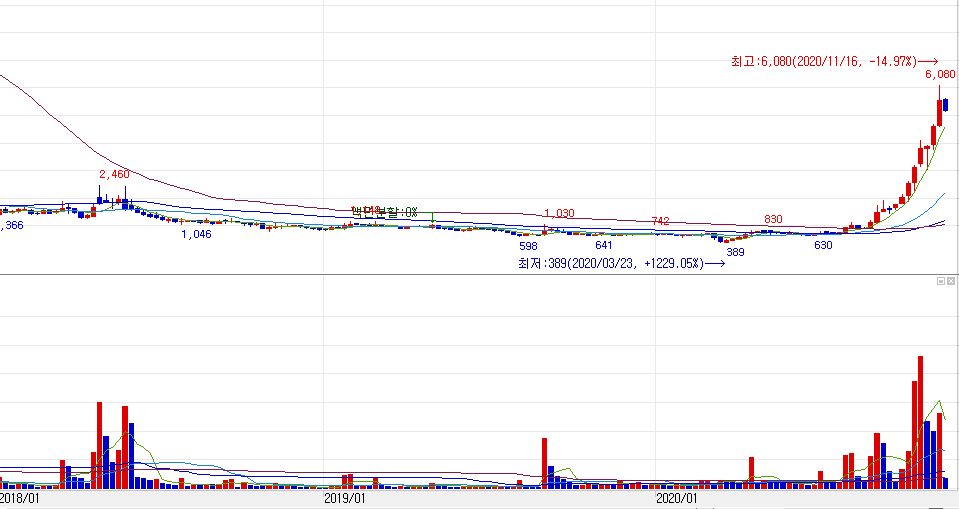Viewport: 959px width, 509px height.
Task: Click the 2020/01 date axis label
Action: point(677,498)
